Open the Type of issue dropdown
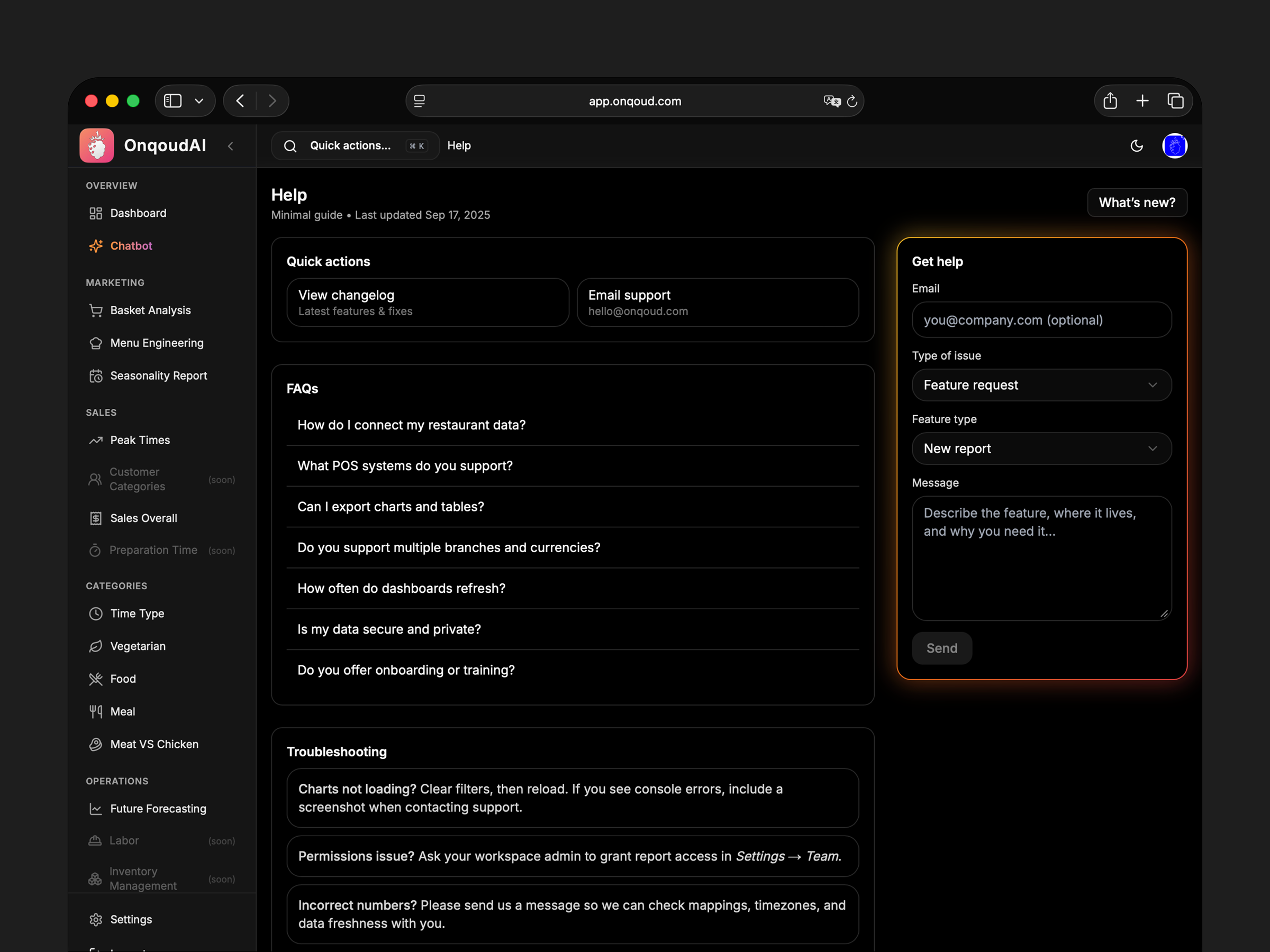 click(x=1041, y=385)
